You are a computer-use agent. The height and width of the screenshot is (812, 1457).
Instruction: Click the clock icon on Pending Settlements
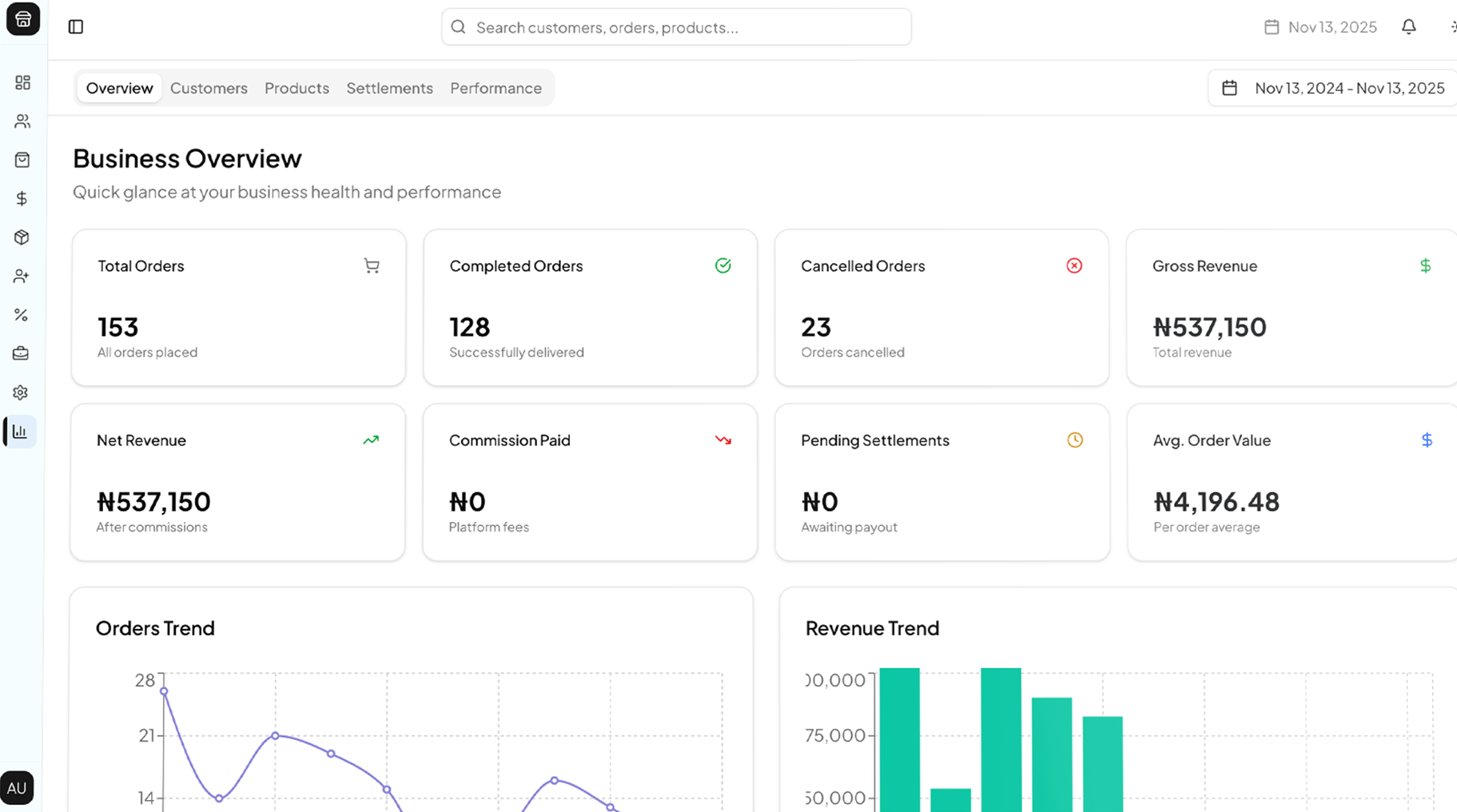tap(1075, 440)
